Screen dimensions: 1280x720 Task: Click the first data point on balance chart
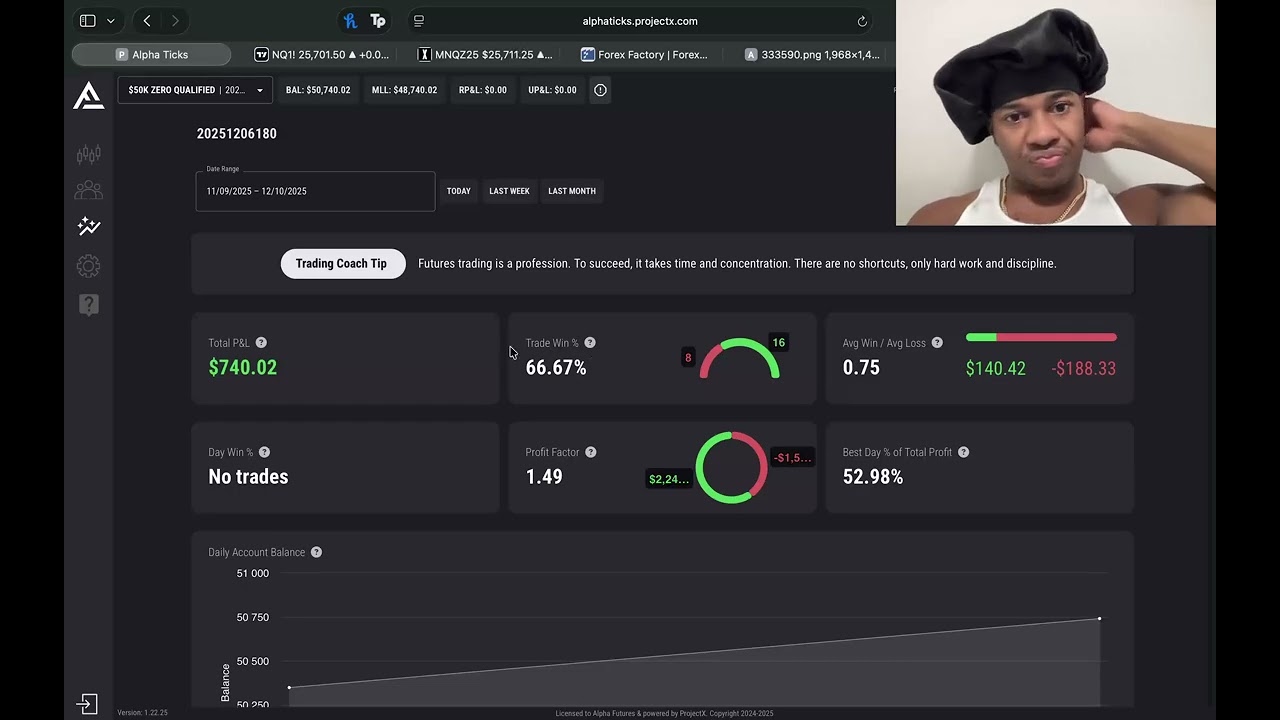tap(289, 687)
